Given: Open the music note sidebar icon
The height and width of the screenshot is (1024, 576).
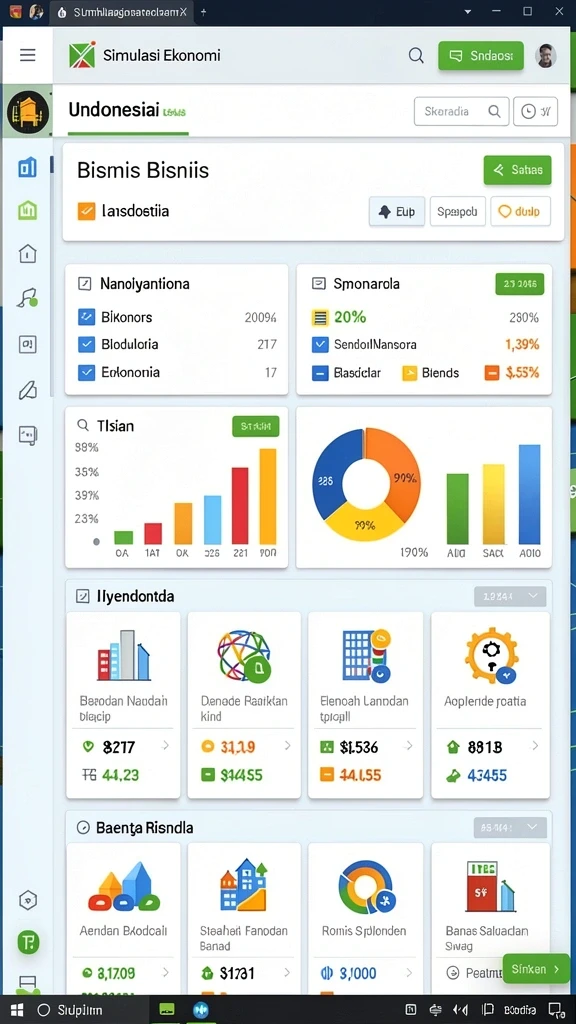Looking at the screenshot, I should pyautogui.click(x=27, y=298).
